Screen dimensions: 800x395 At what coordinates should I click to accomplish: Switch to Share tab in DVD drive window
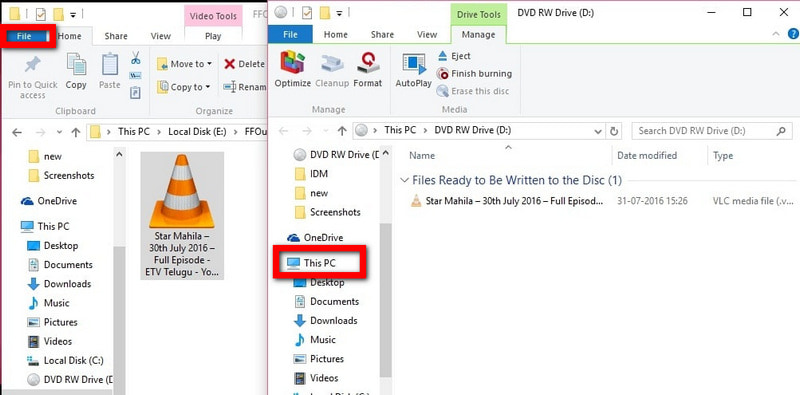(x=382, y=35)
